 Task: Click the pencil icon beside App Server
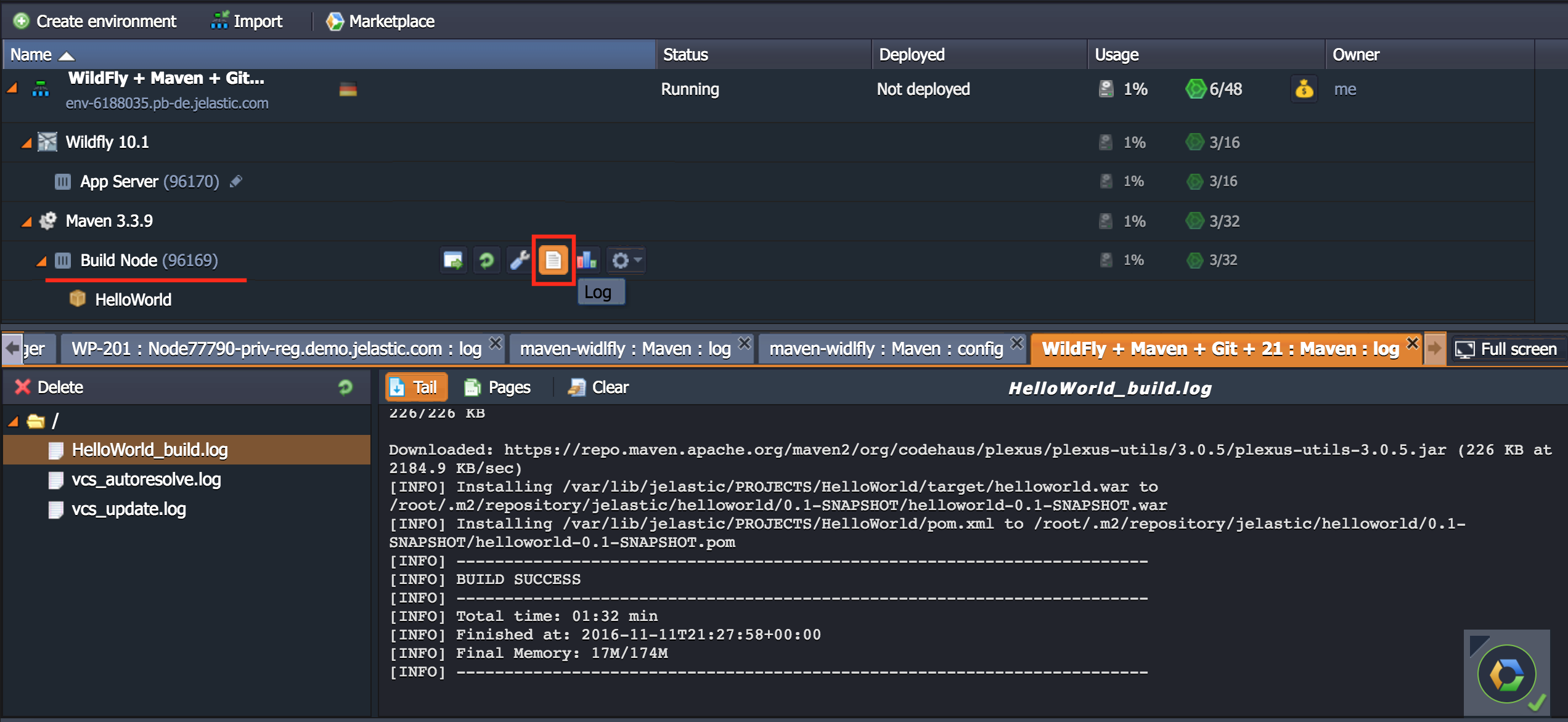pyautogui.click(x=236, y=181)
